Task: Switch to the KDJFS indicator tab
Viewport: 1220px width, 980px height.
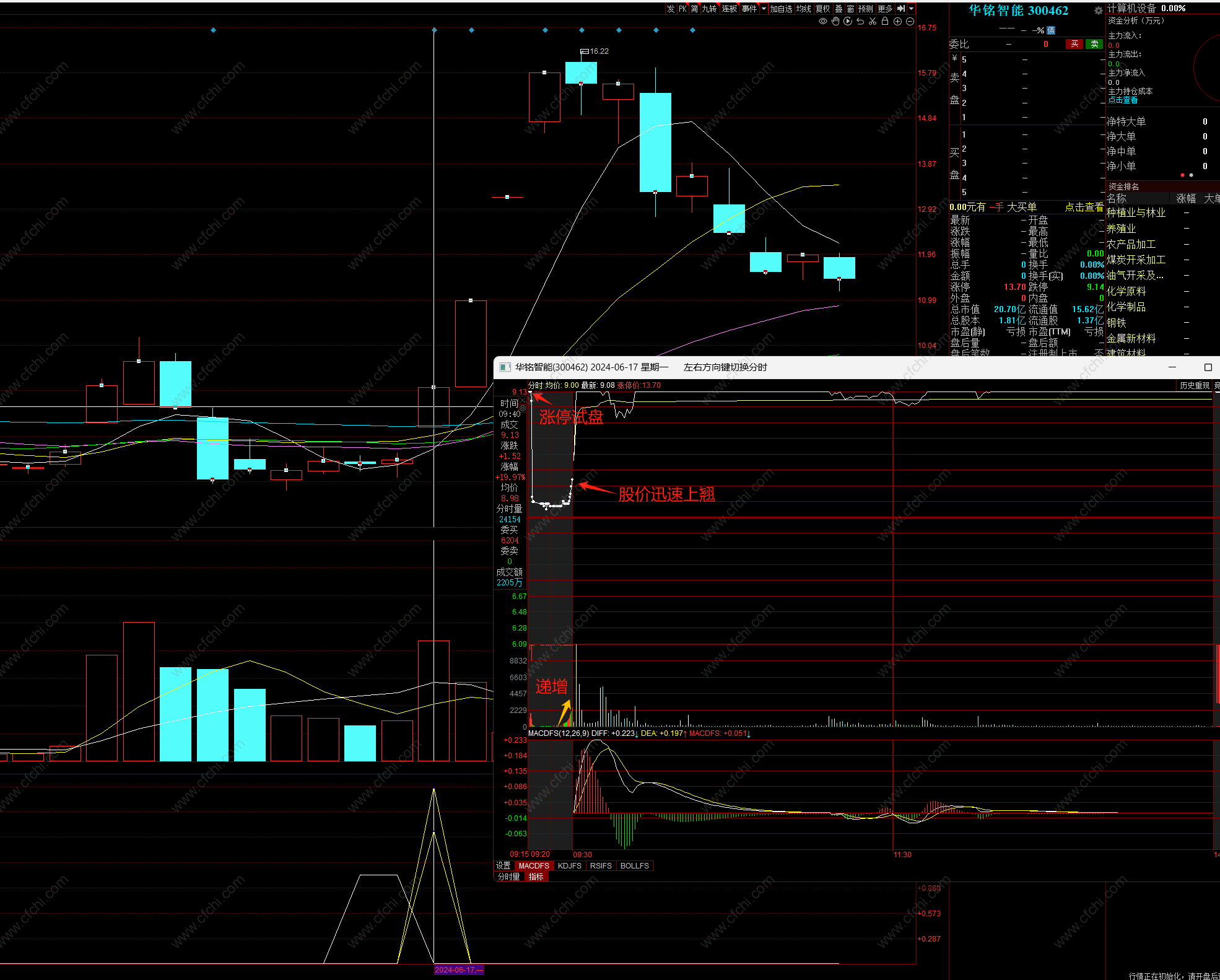Action: [569, 866]
